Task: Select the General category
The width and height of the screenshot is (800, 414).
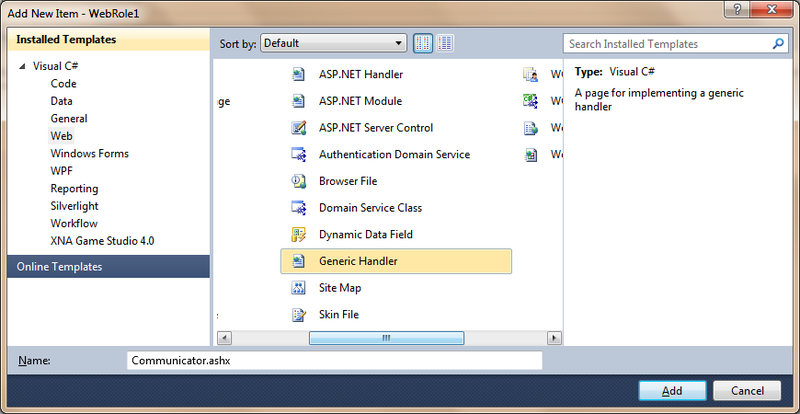Action: pos(69,118)
